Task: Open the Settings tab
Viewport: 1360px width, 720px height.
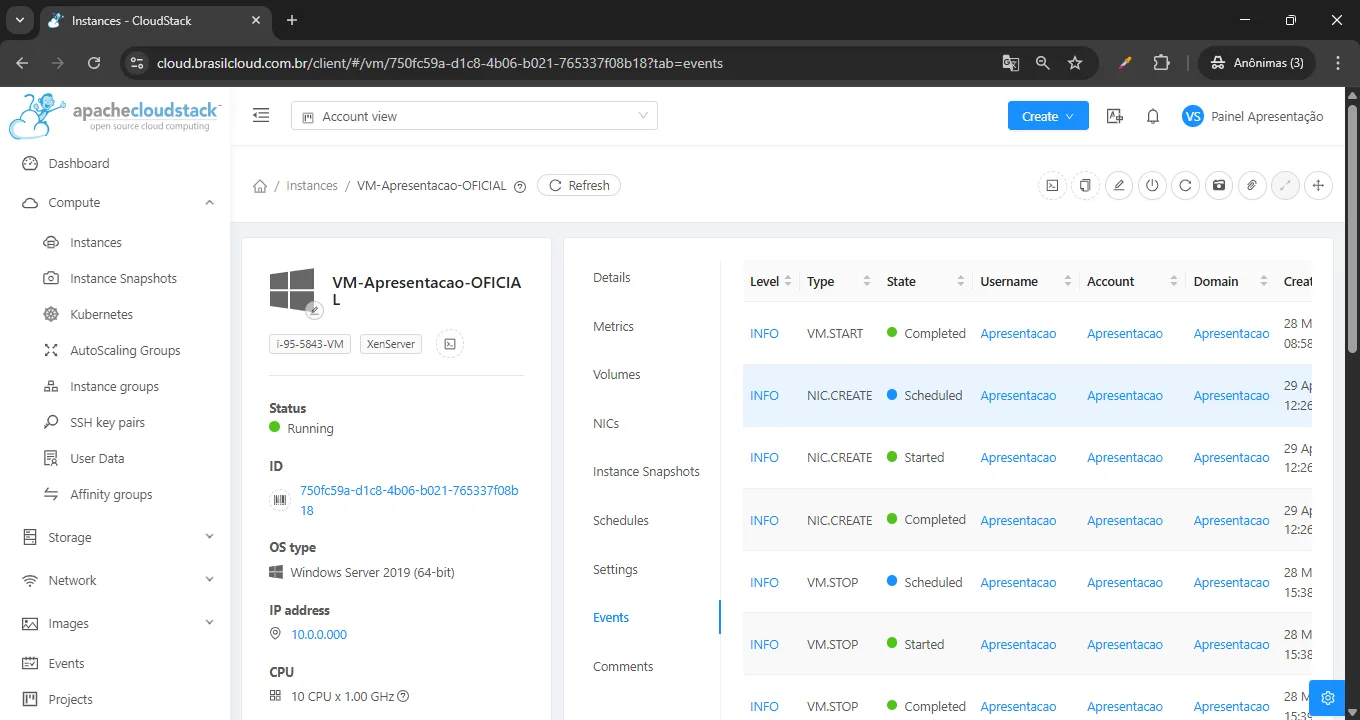Action: tap(615, 570)
